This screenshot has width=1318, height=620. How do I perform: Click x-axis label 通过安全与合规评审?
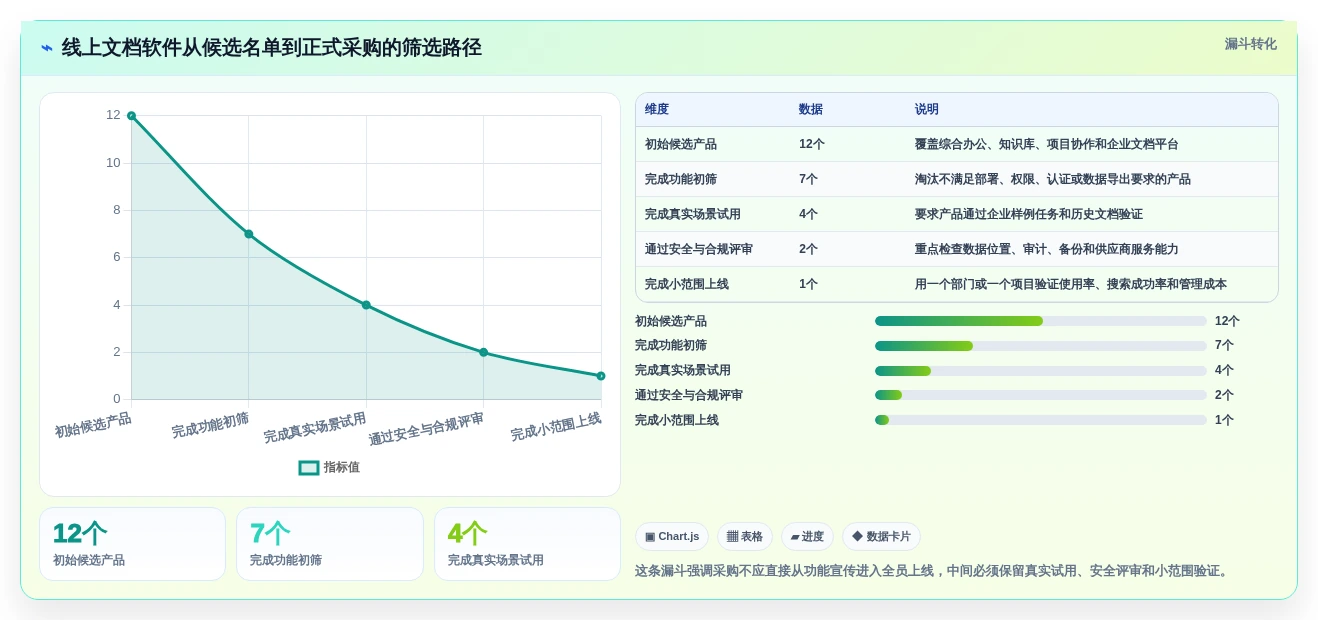(427, 429)
